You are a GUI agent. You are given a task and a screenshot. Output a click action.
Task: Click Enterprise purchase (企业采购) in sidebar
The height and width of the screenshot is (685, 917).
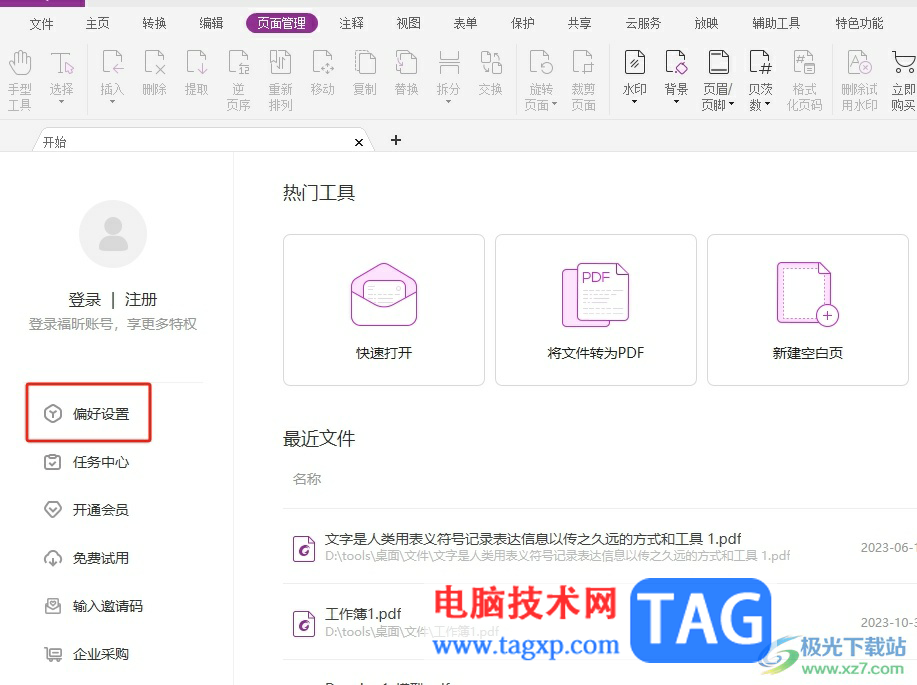click(87, 654)
